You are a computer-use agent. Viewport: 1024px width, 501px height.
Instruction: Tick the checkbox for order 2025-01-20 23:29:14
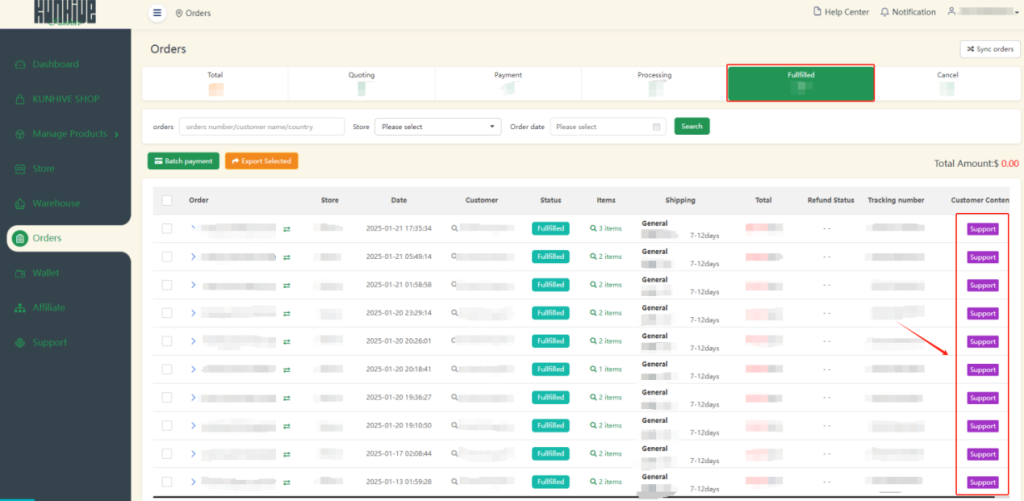point(167,313)
